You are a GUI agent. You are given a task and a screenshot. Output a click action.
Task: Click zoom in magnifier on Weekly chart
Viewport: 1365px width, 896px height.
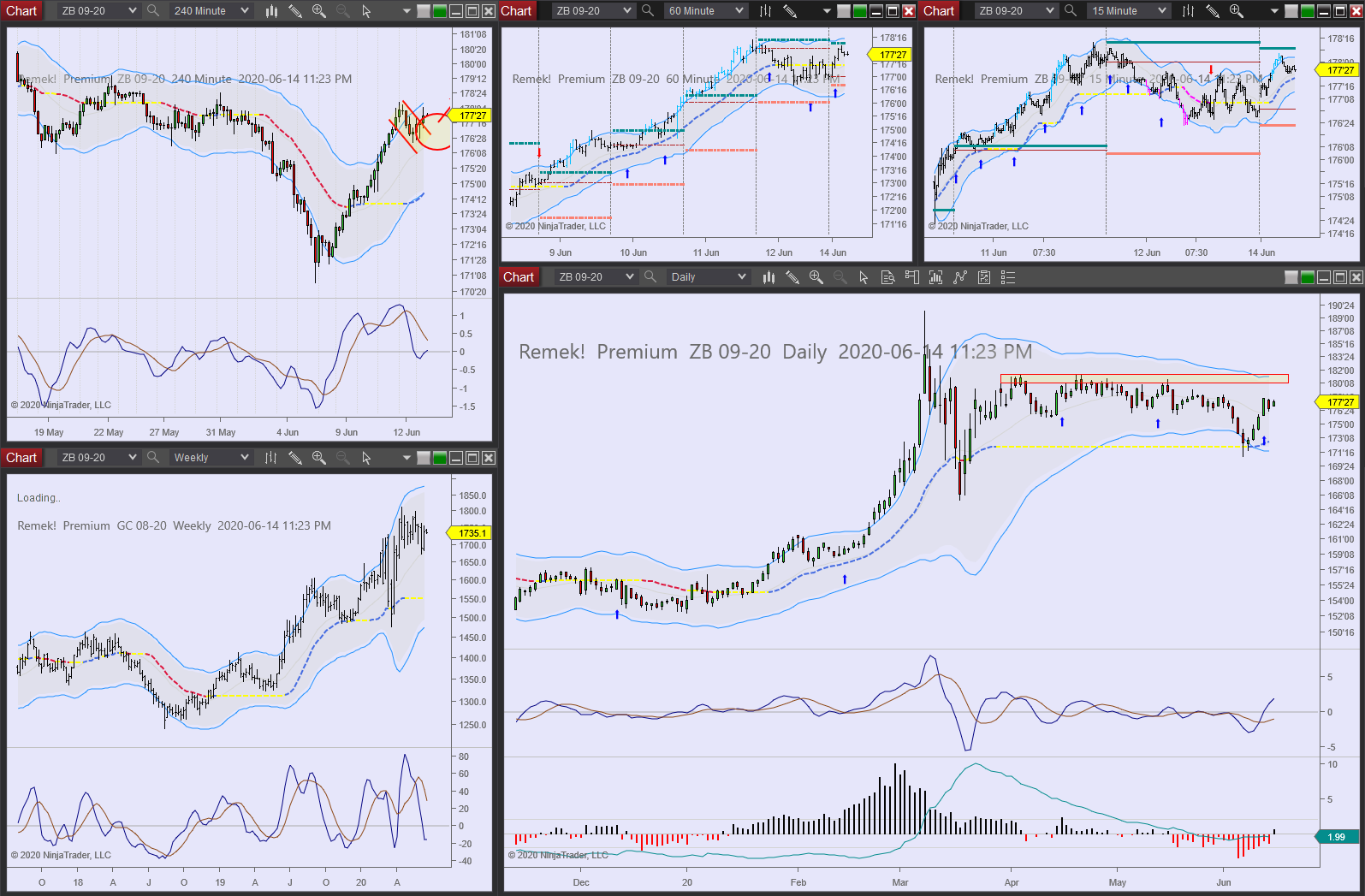[x=319, y=458]
